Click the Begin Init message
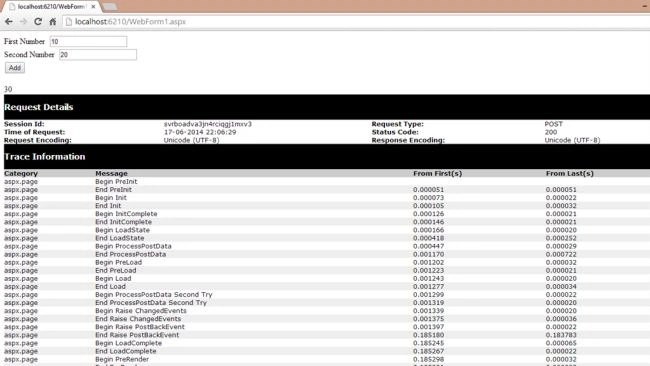The image size is (650, 366). coord(111,198)
